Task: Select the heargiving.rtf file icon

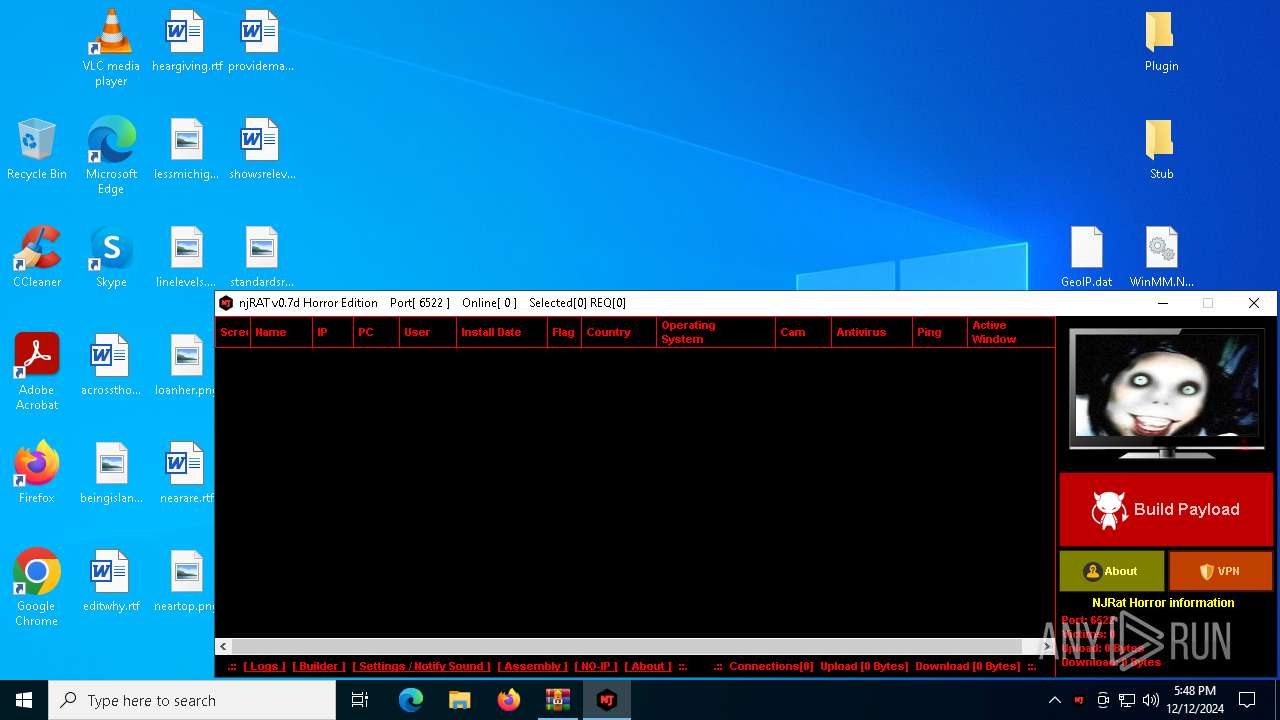Action: coord(186,42)
